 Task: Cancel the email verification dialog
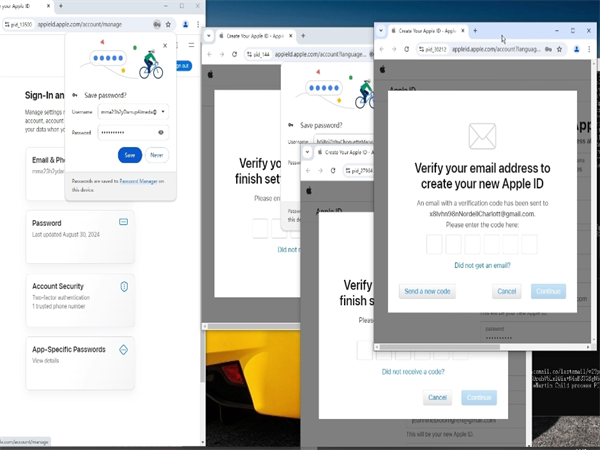[x=506, y=291]
